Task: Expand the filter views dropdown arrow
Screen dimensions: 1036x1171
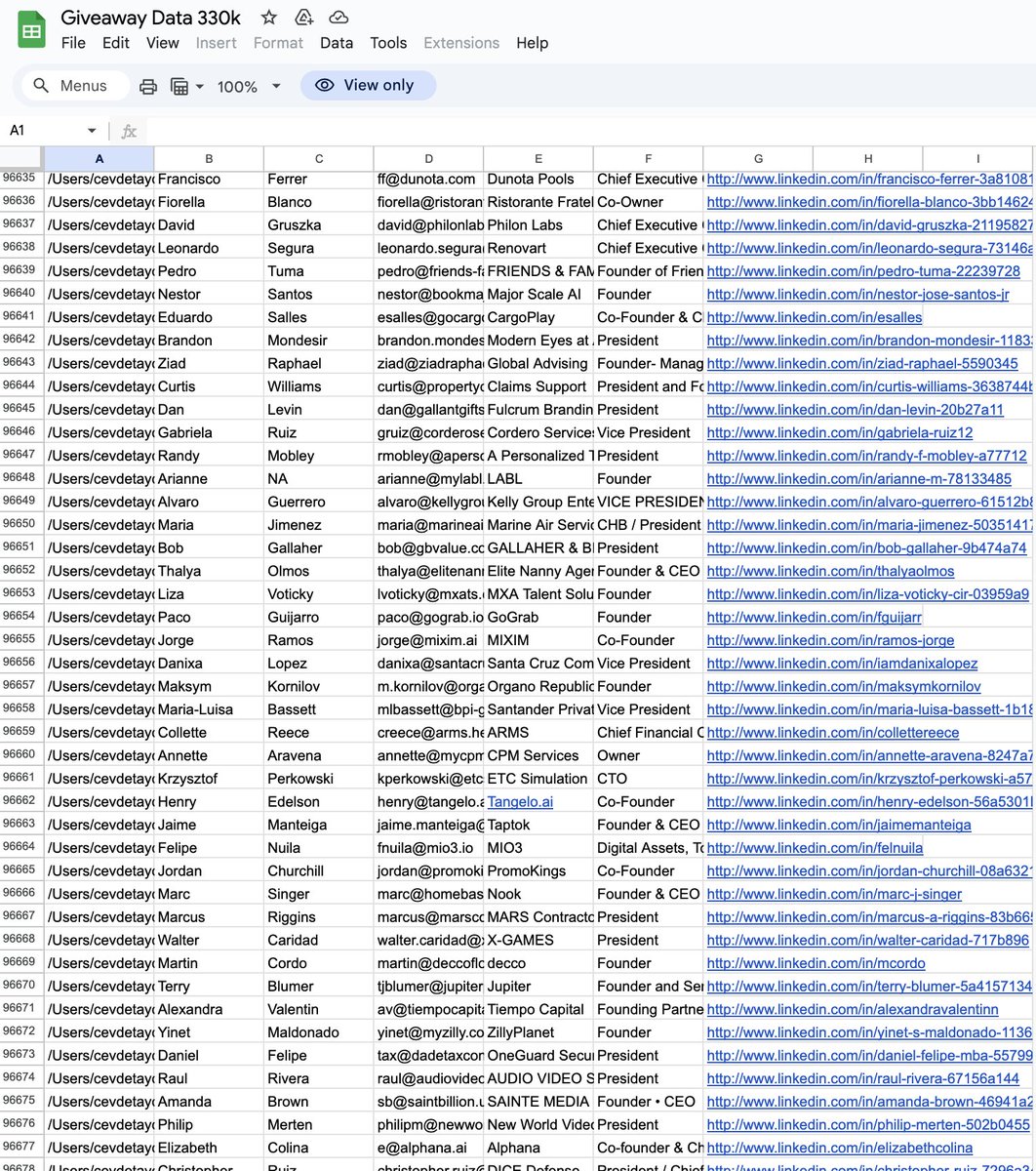Action: point(200,86)
